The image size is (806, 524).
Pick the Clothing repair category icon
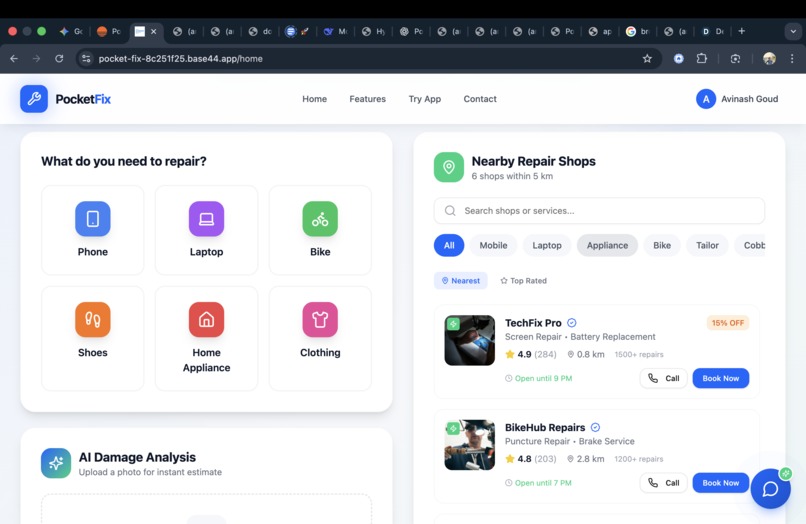pyautogui.click(x=320, y=319)
